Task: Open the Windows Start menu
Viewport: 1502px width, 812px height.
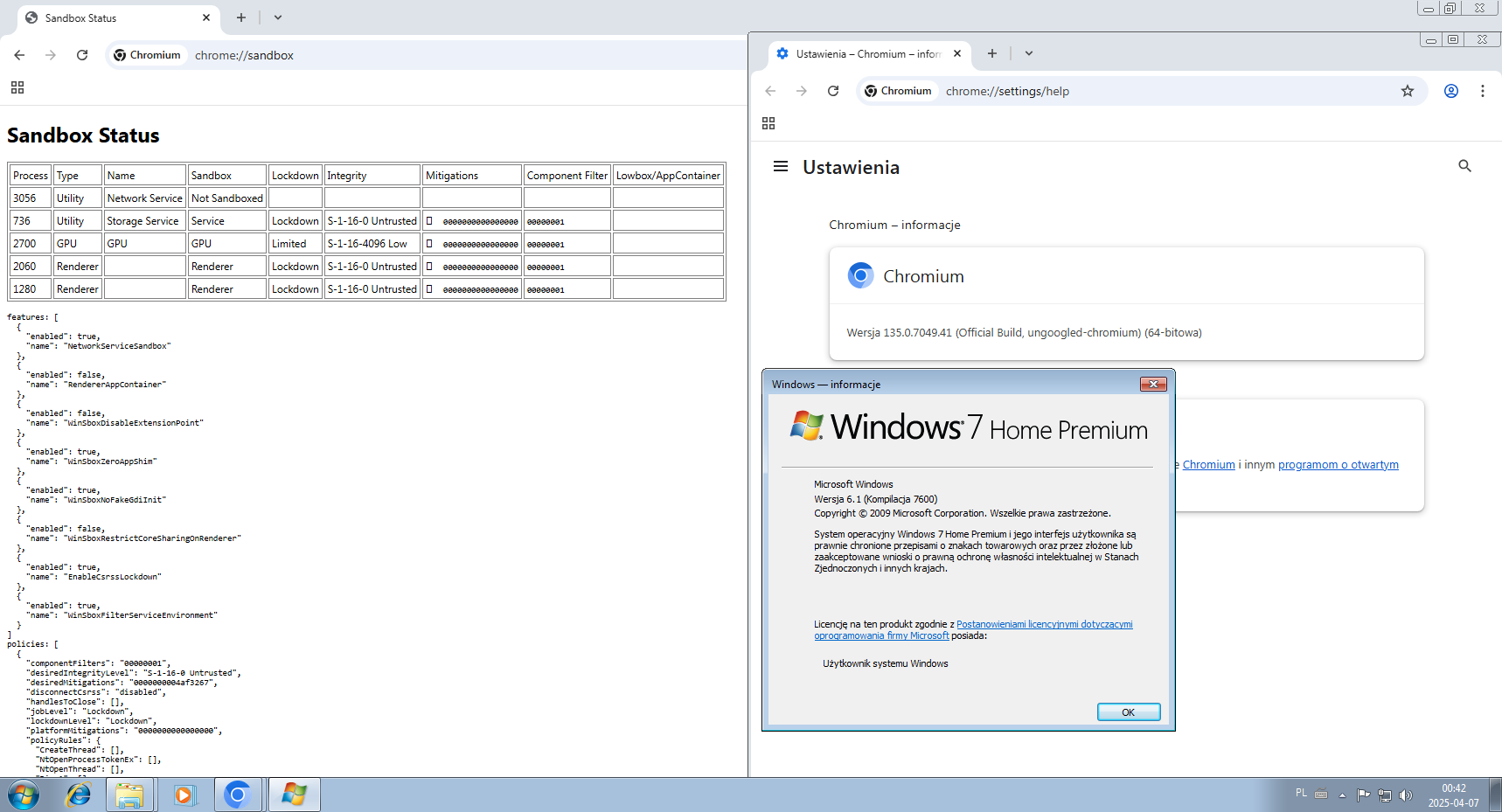Action: coord(24,795)
